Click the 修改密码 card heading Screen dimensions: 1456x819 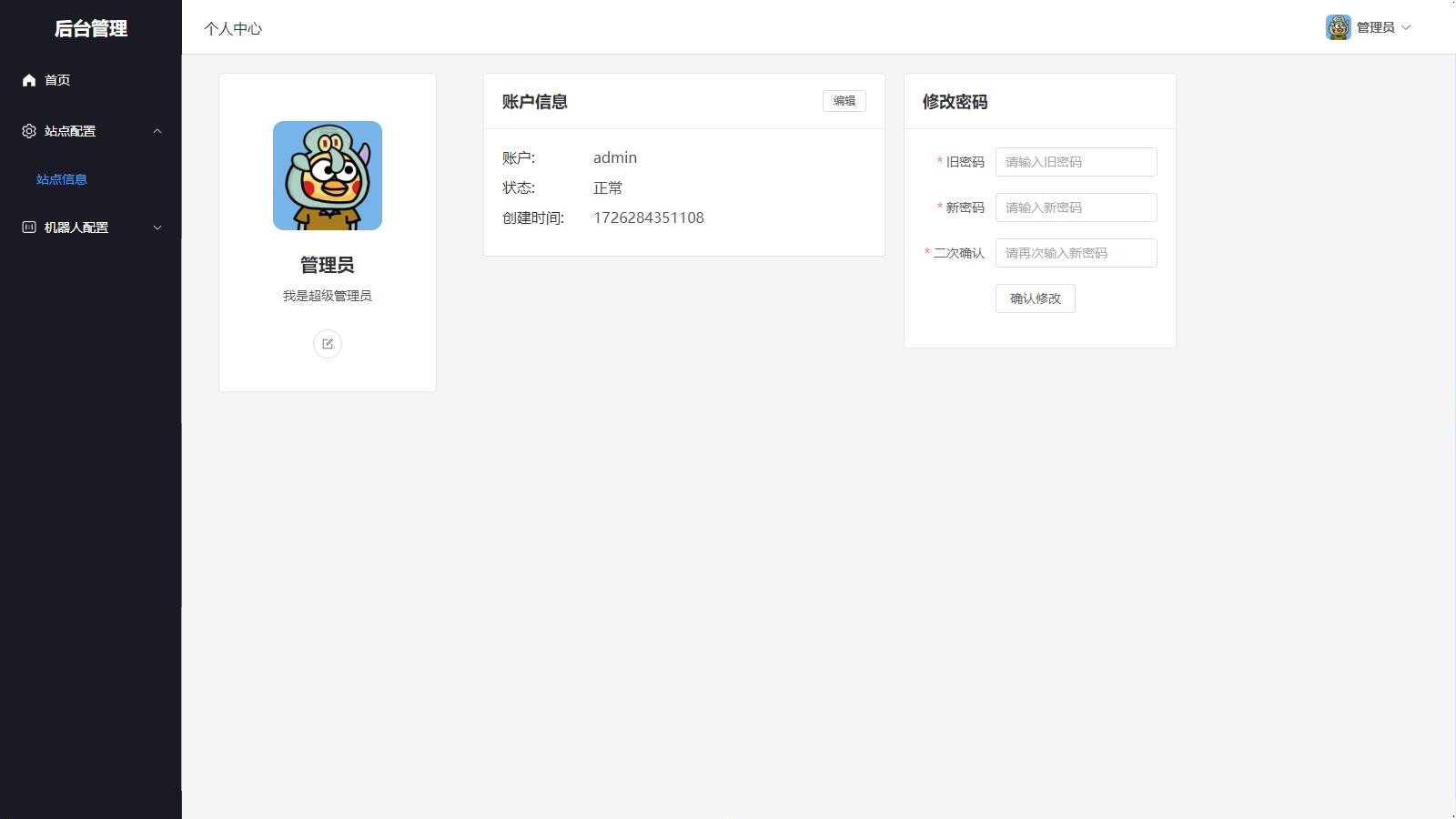pos(955,102)
